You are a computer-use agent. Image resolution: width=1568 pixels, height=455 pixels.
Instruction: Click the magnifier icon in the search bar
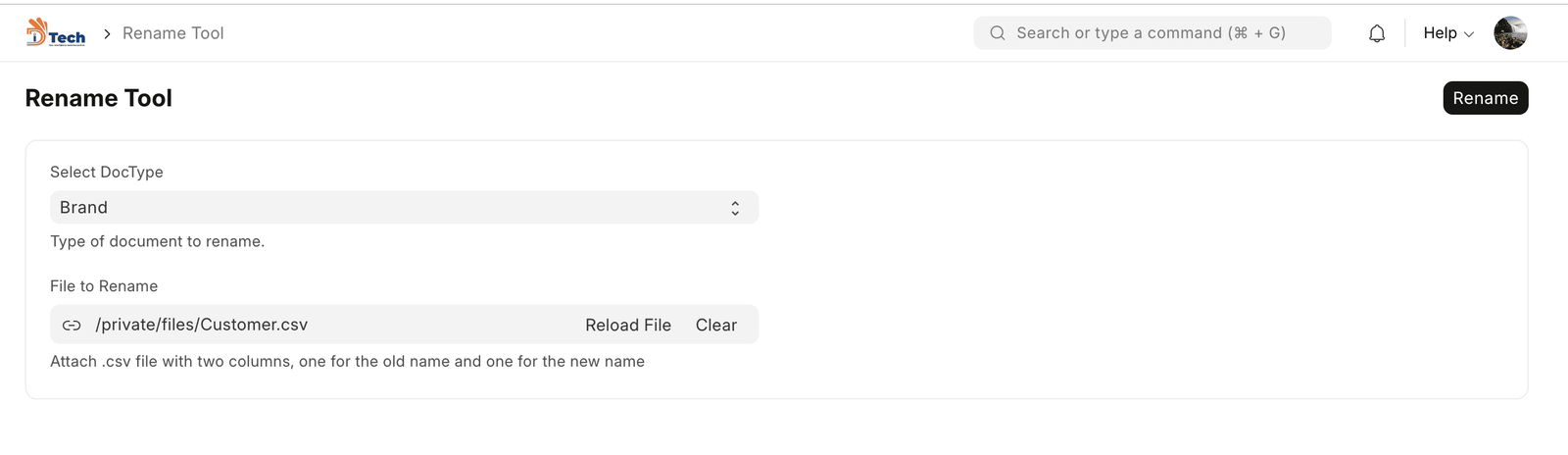[x=998, y=33]
